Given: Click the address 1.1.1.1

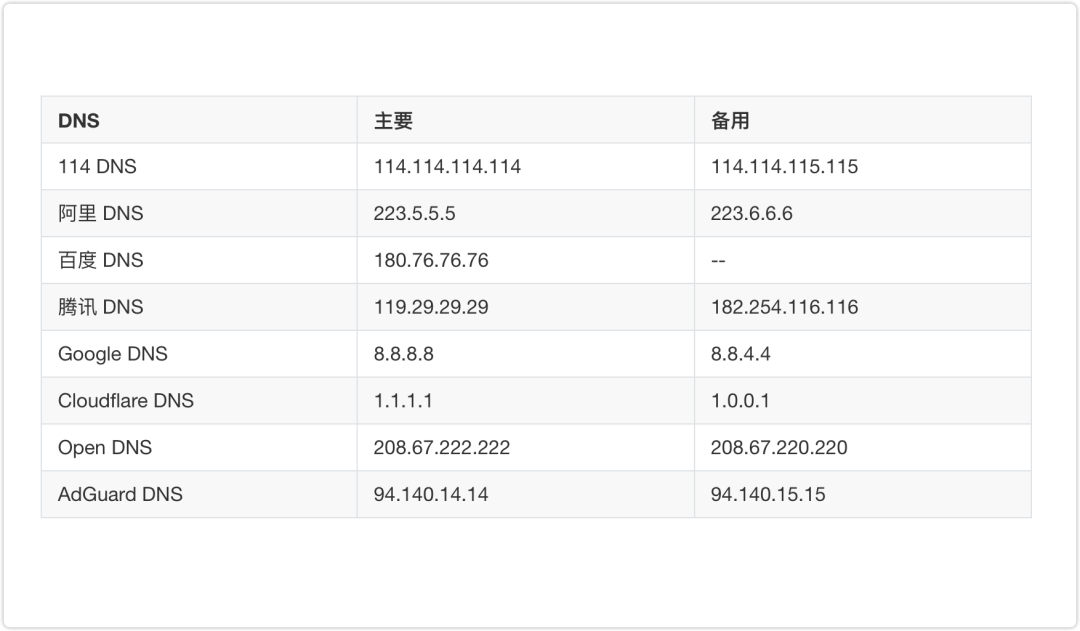Looking at the screenshot, I should pyautogui.click(x=403, y=401).
